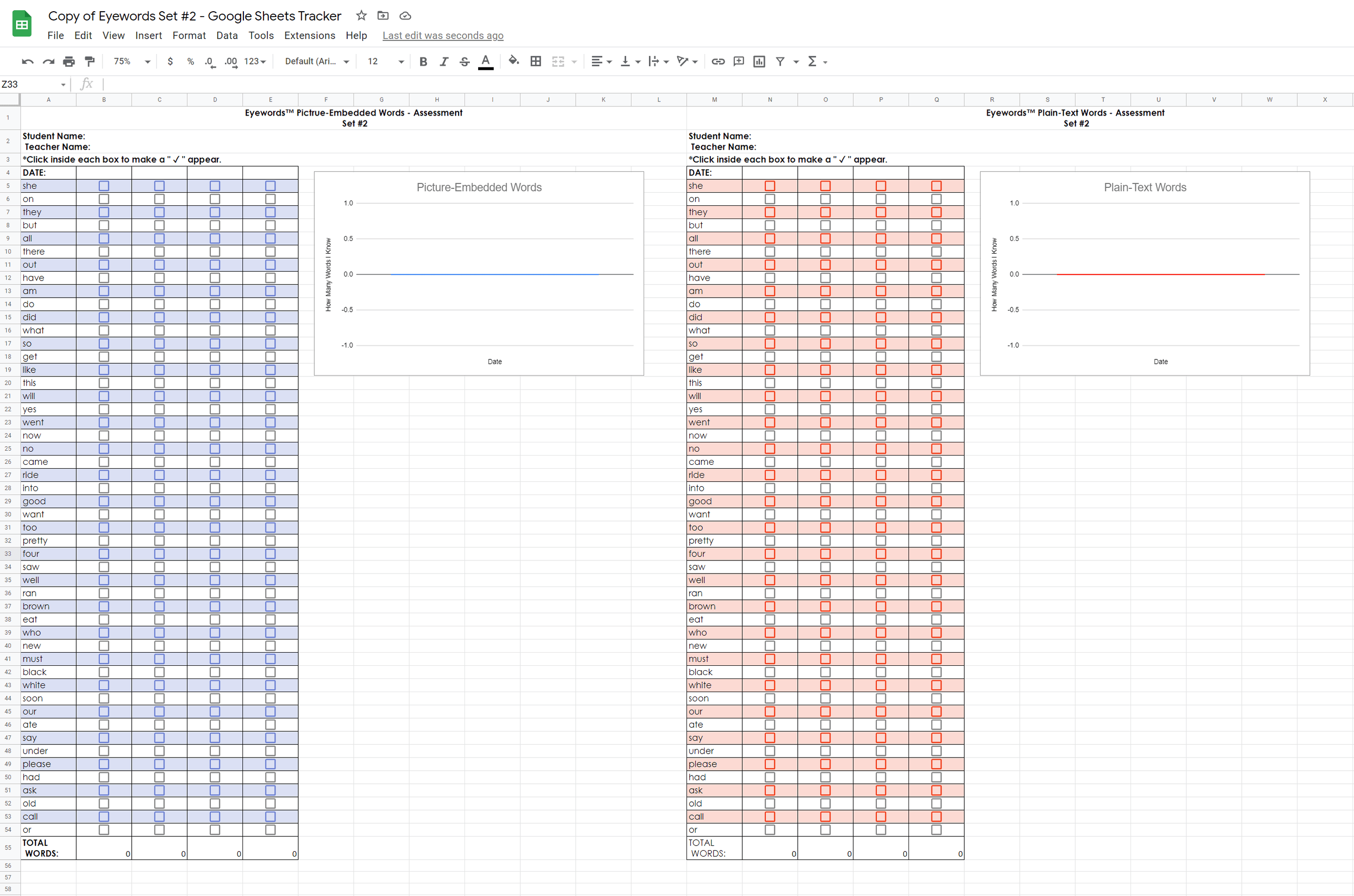Image resolution: width=1354 pixels, height=896 pixels.
Task: Check the first box for 'she'
Action: 103,186
